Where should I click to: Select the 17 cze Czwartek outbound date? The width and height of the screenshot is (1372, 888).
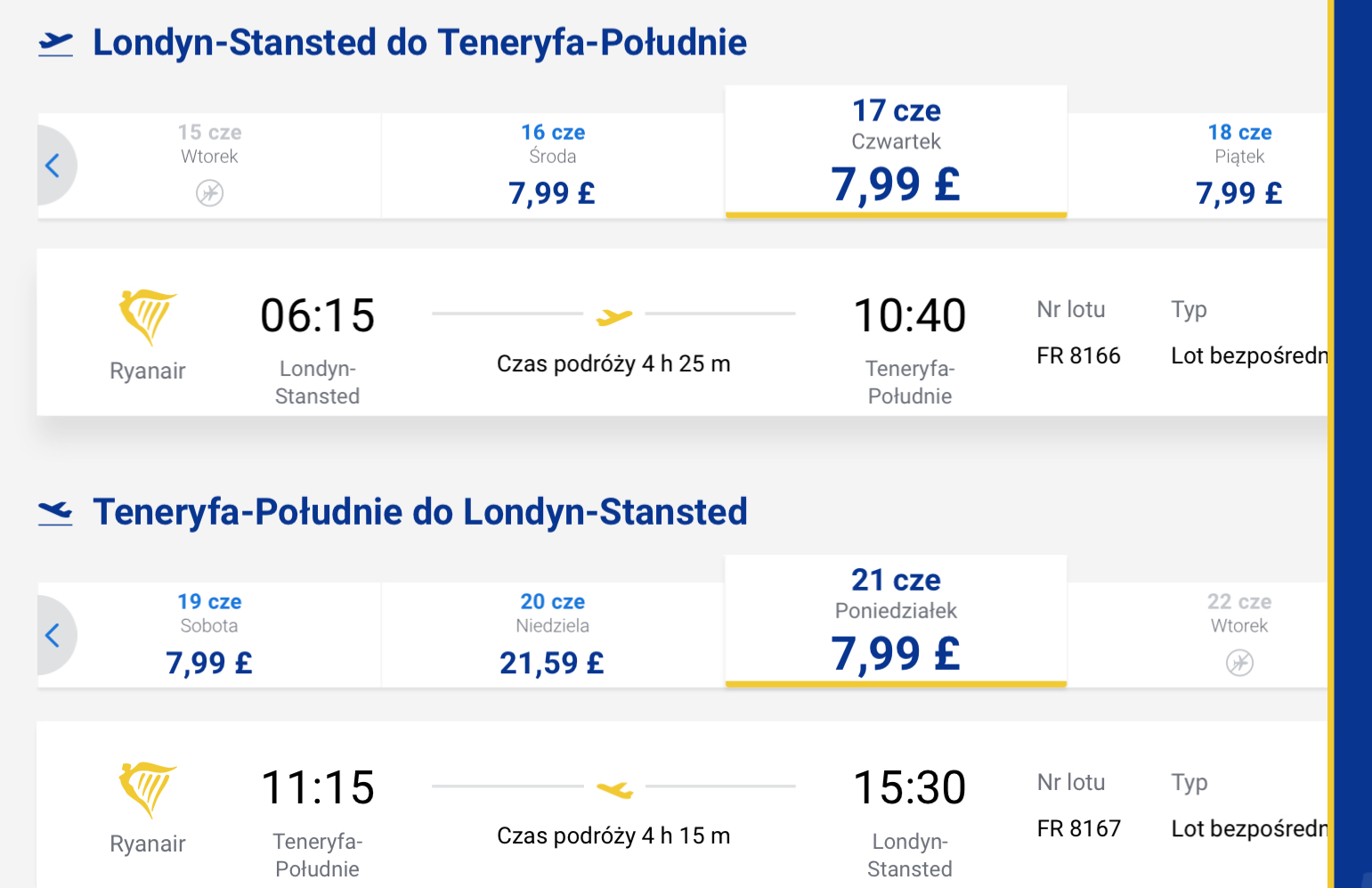(897, 151)
